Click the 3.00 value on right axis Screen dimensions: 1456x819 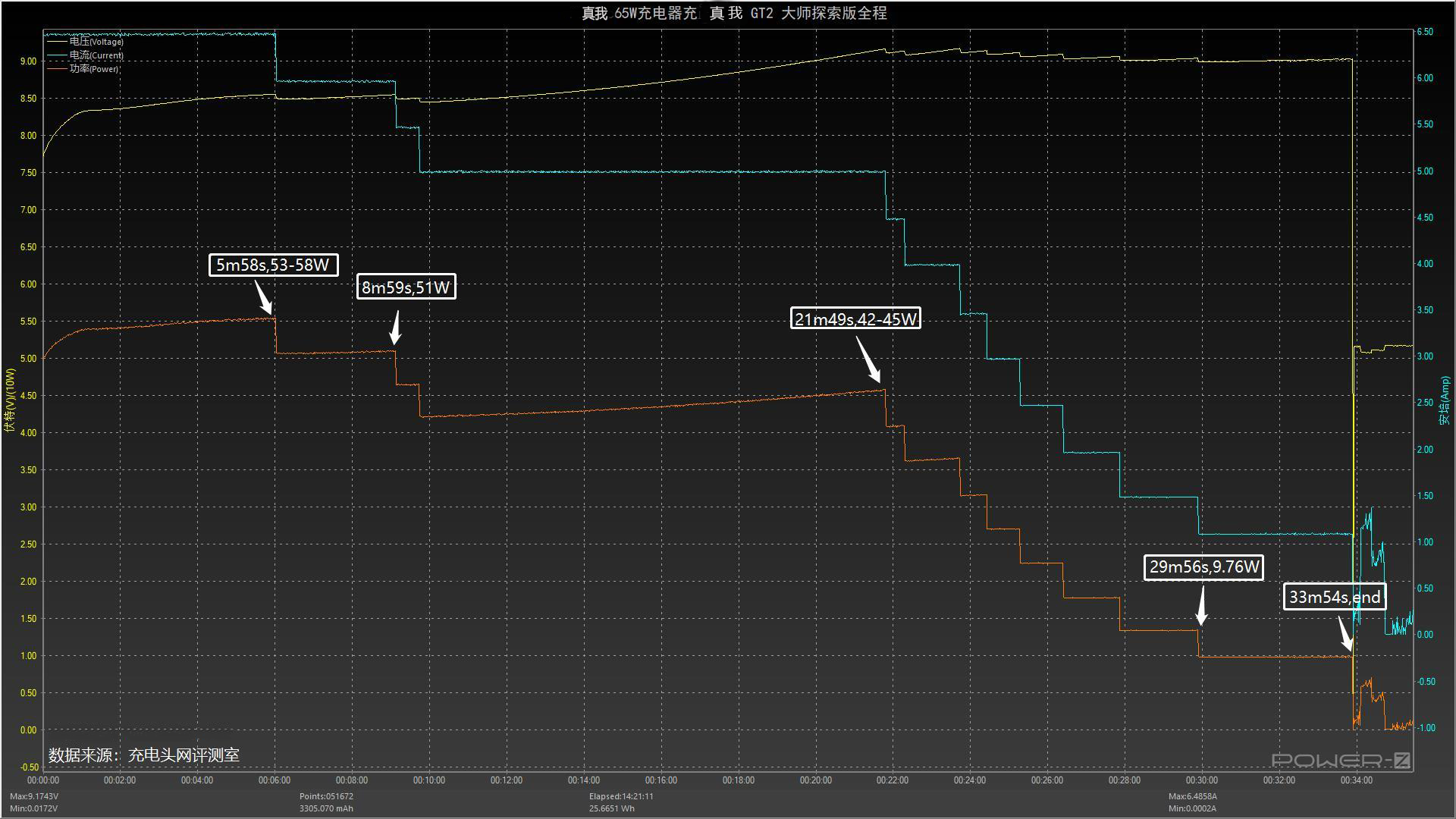[1425, 356]
